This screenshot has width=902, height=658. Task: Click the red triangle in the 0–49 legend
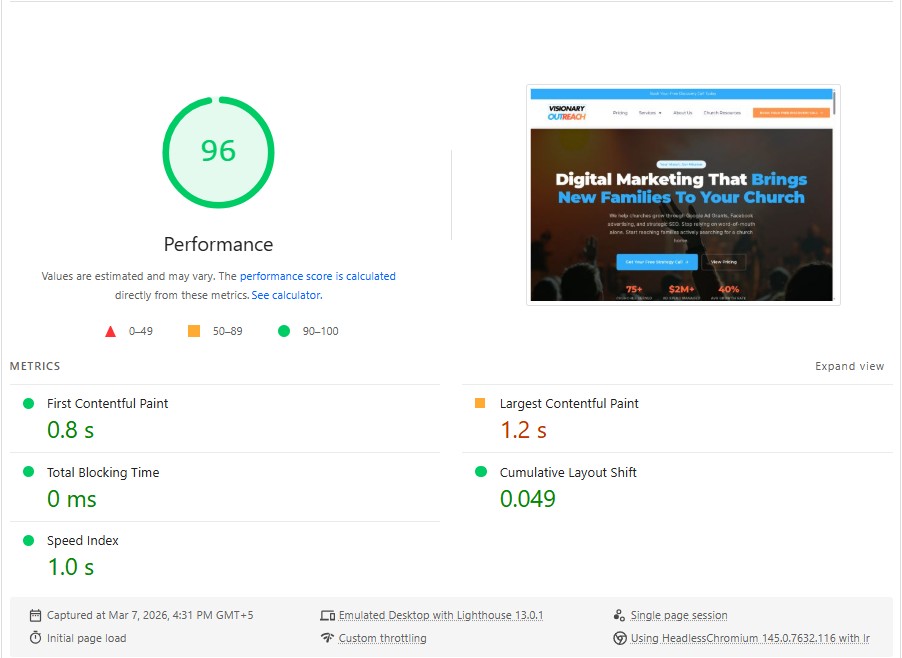coord(111,330)
